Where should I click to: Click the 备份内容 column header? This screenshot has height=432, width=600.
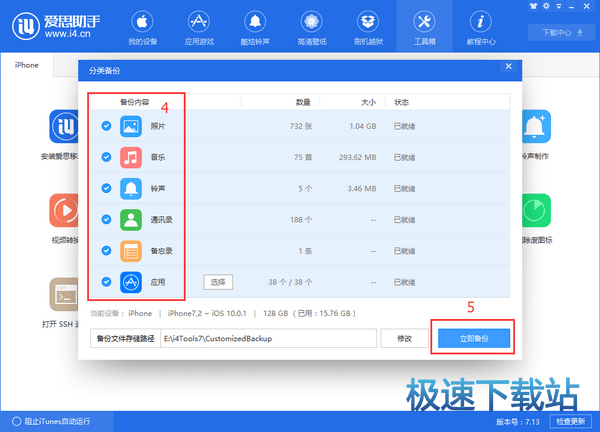coord(135,102)
